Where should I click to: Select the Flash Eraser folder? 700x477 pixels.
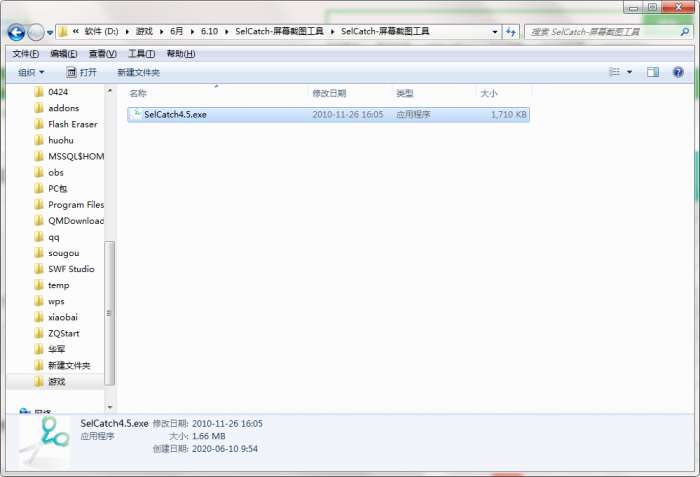pos(72,124)
